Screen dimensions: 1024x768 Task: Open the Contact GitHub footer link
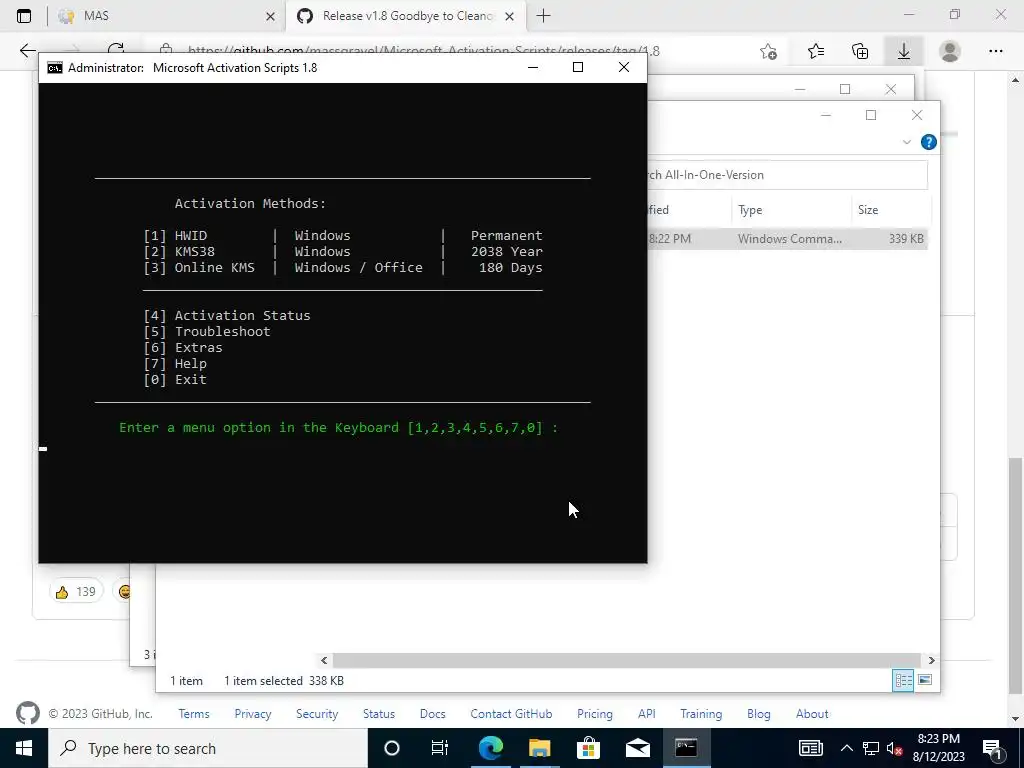(511, 714)
